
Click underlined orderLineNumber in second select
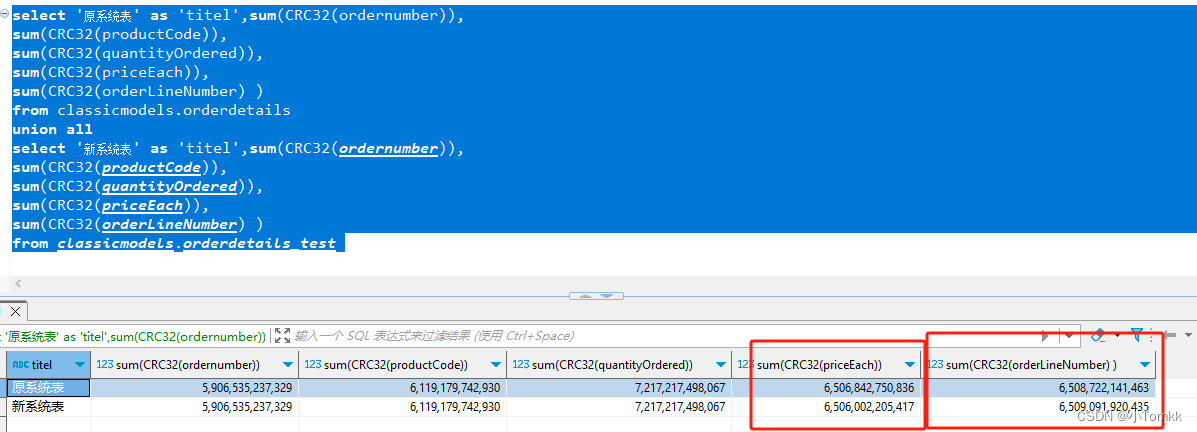pyautogui.click(x=170, y=224)
